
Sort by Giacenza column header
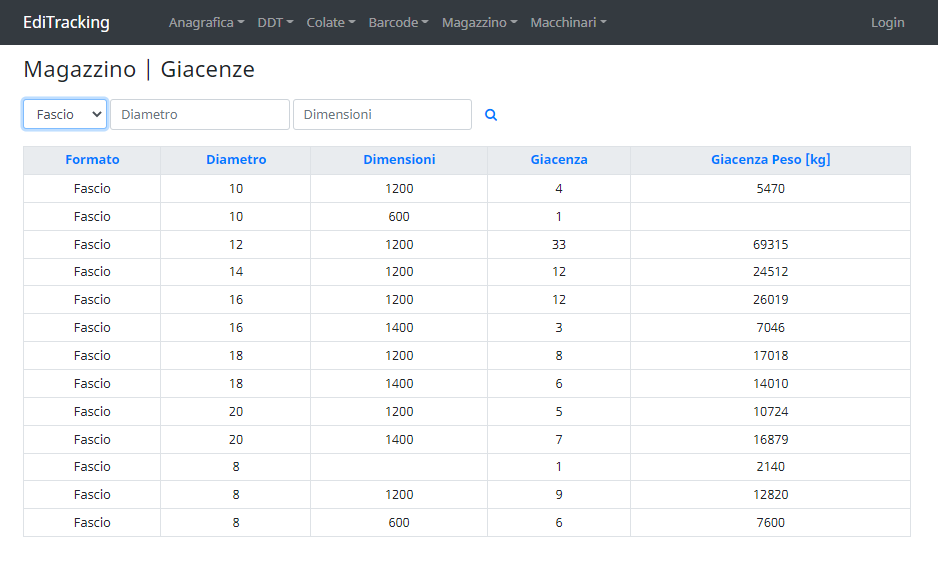[x=559, y=160]
